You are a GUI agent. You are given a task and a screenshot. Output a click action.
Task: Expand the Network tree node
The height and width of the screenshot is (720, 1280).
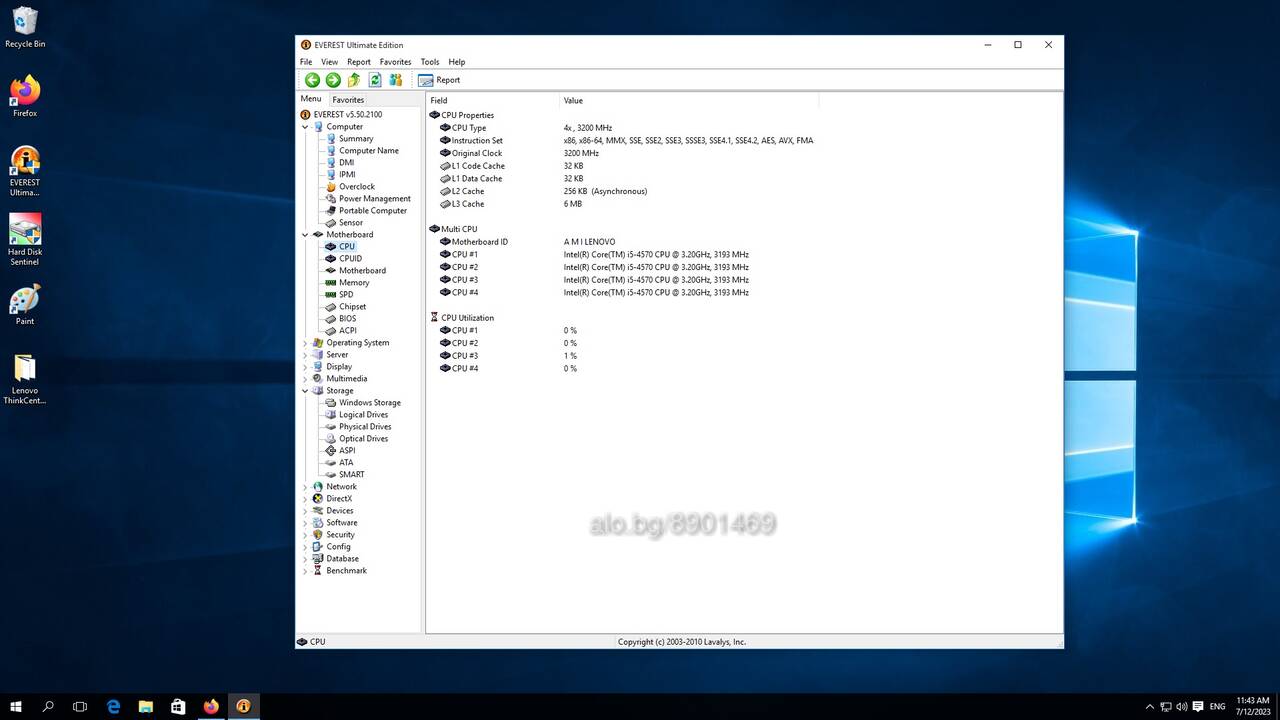pos(306,487)
